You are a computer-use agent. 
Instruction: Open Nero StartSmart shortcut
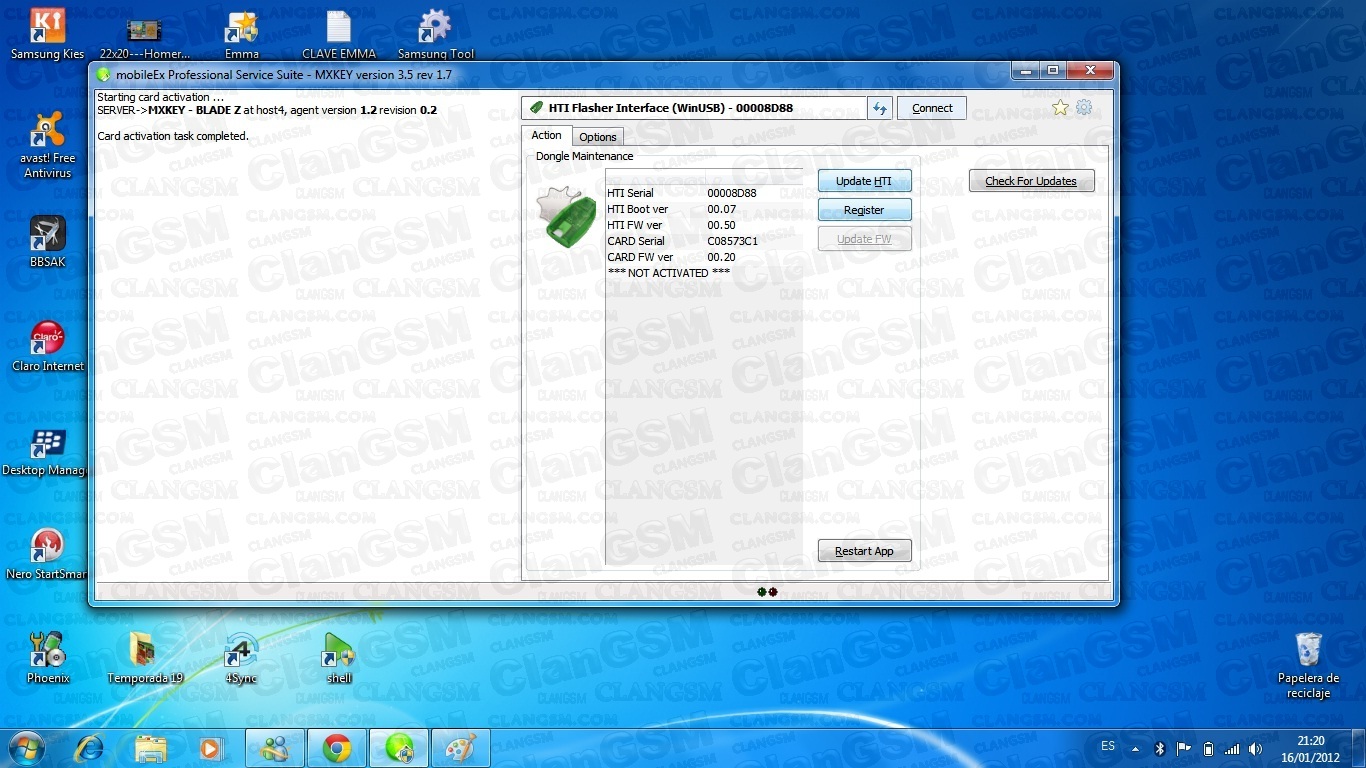(x=47, y=554)
